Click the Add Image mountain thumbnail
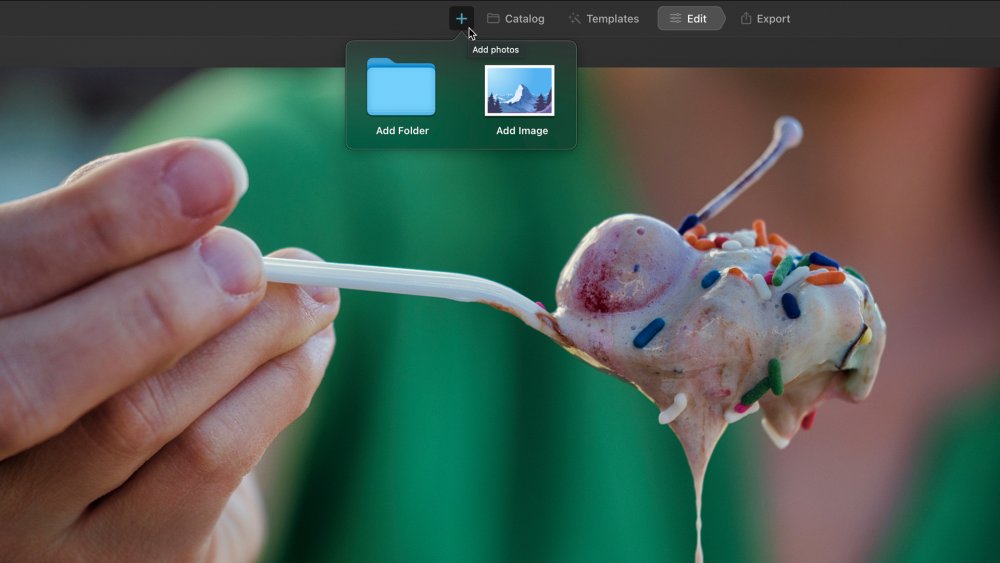This screenshot has width=1000, height=563. [520, 91]
